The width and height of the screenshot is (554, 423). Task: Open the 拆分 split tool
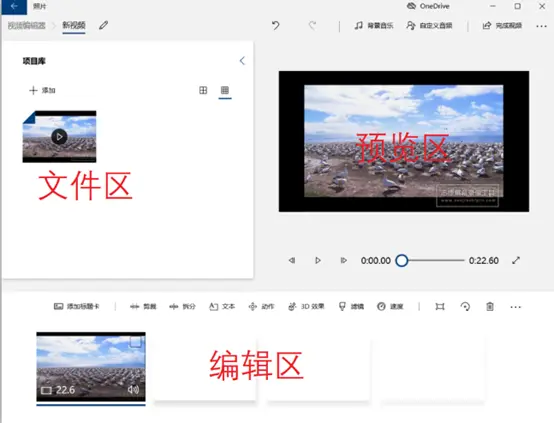(x=182, y=306)
